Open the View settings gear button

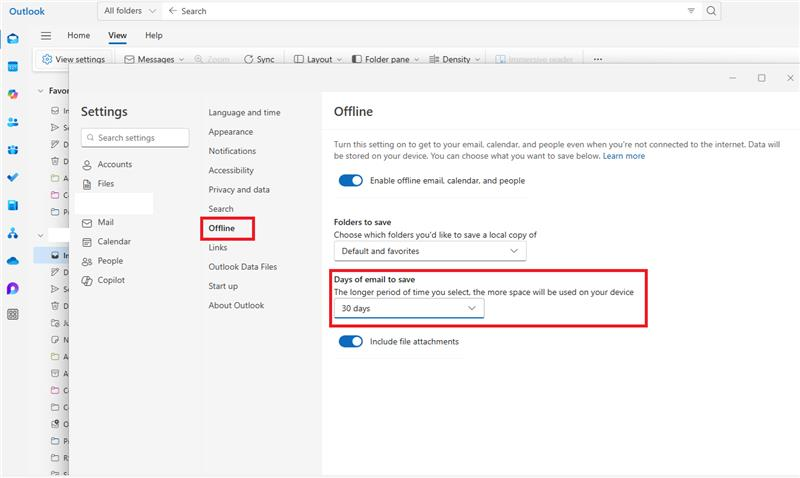click(x=73, y=59)
